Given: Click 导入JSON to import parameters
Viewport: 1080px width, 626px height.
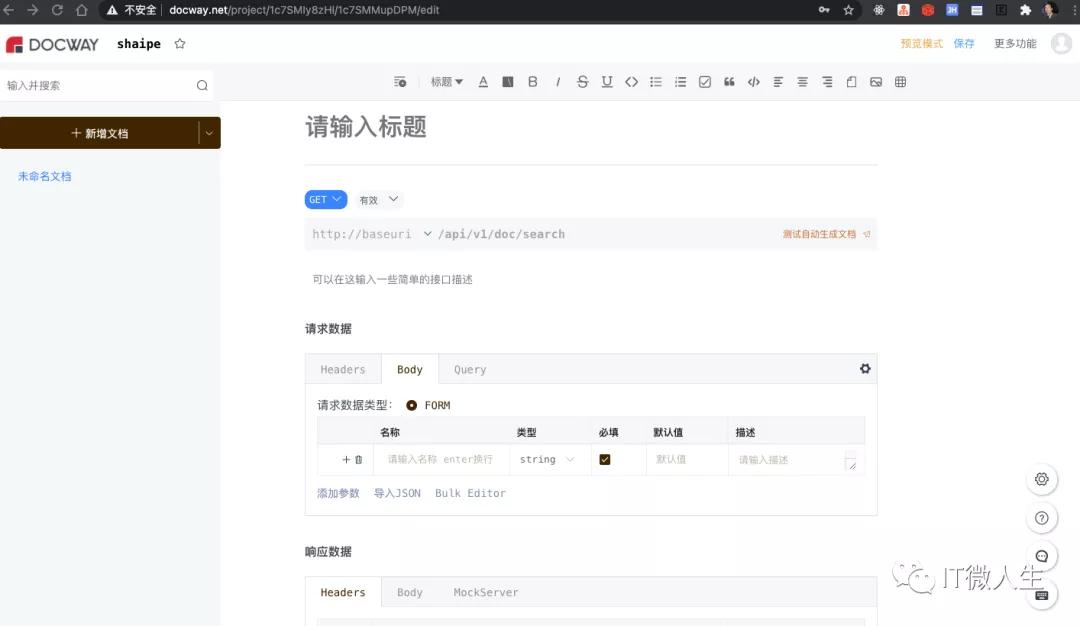Looking at the screenshot, I should point(397,493).
